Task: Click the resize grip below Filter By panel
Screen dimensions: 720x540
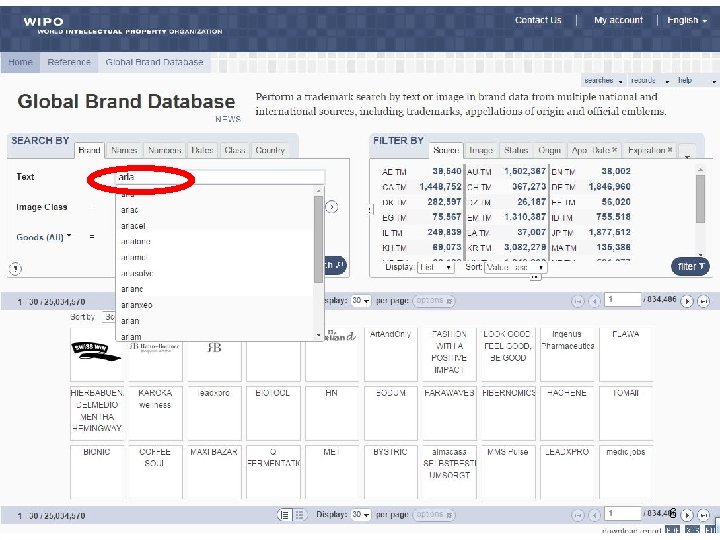Action: coord(534,277)
